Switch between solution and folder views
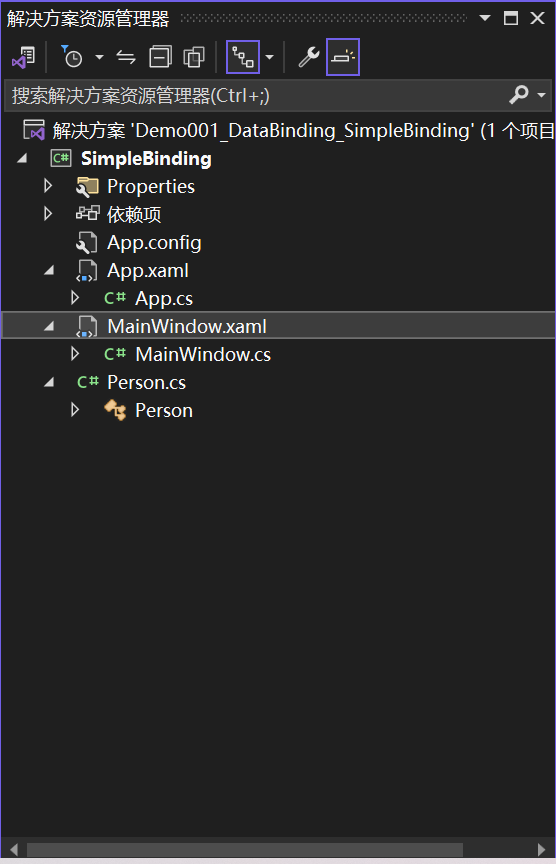This screenshot has width=556, height=864. [x=24, y=57]
